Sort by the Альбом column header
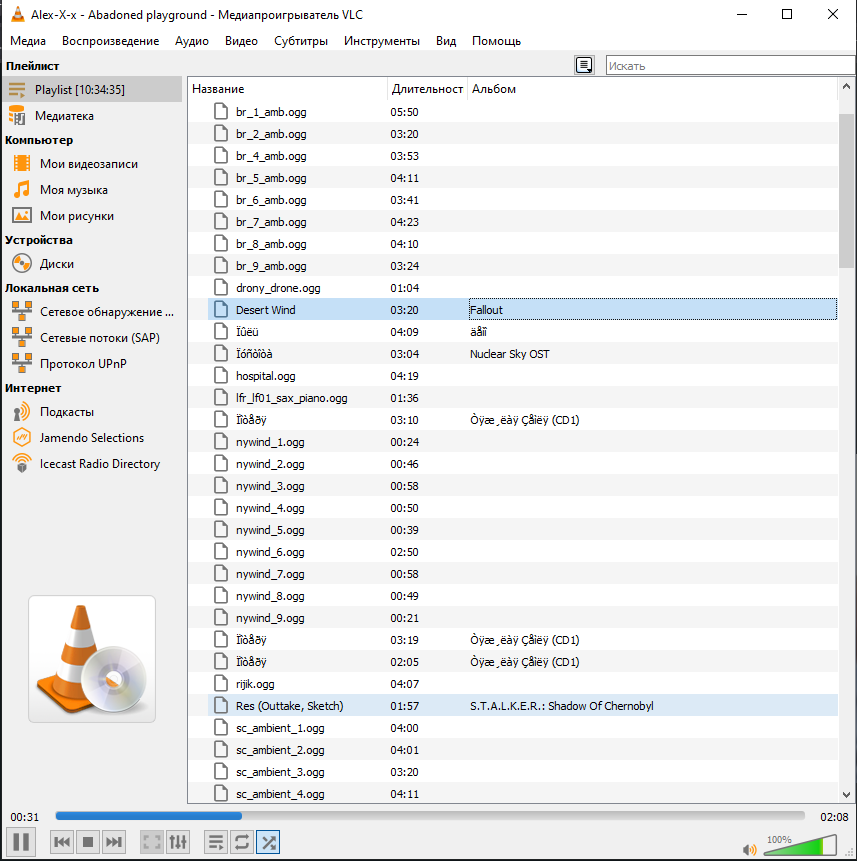Image resolution: width=857 pixels, height=861 pixels. [x=652, y=89]
